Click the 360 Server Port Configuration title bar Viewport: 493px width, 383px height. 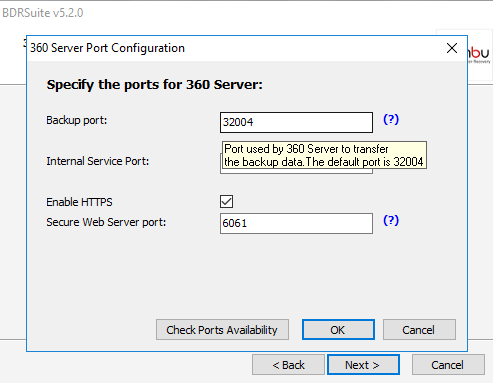233,48
